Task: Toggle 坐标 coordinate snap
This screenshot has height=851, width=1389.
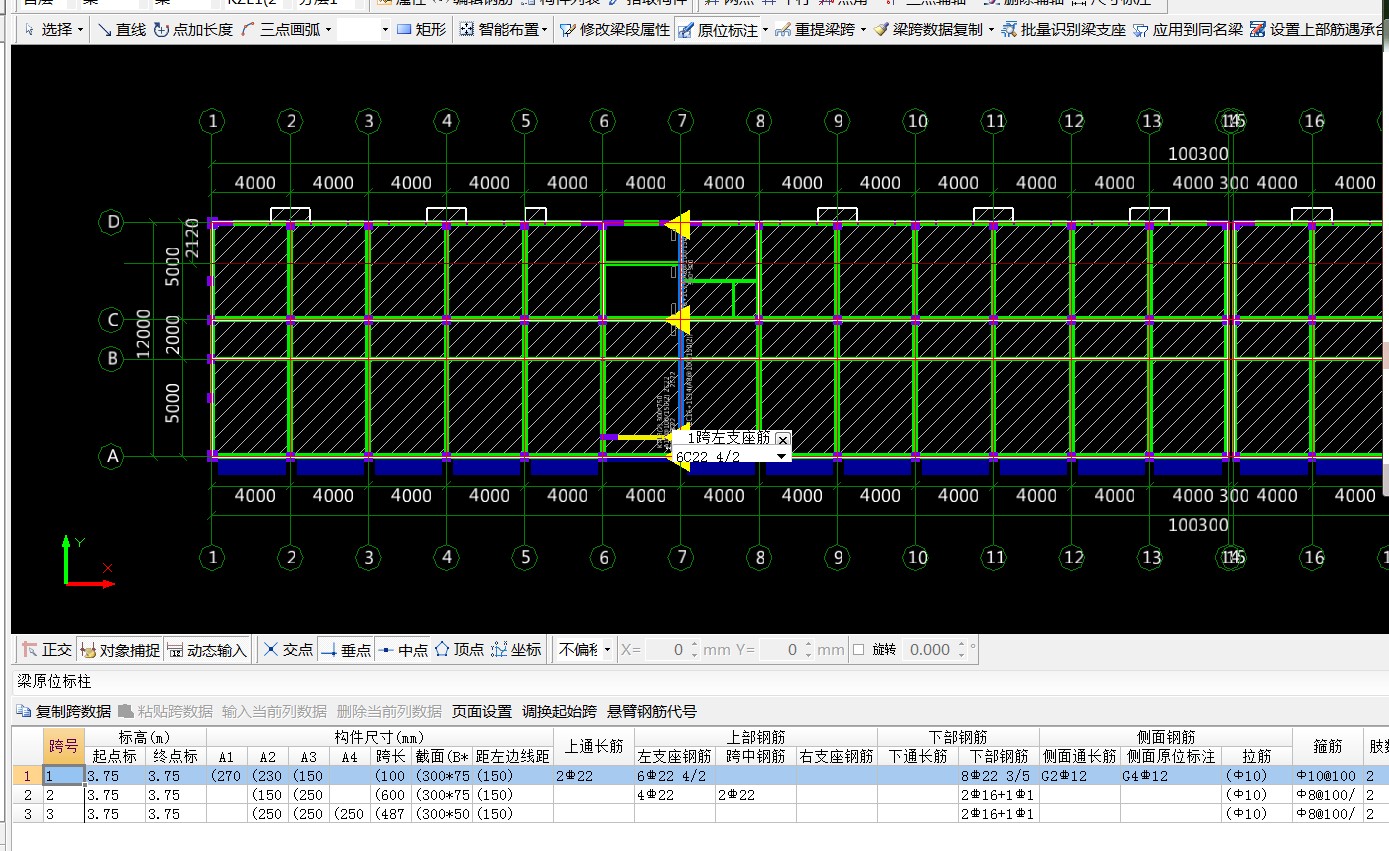Action: (x=517, y=650)
